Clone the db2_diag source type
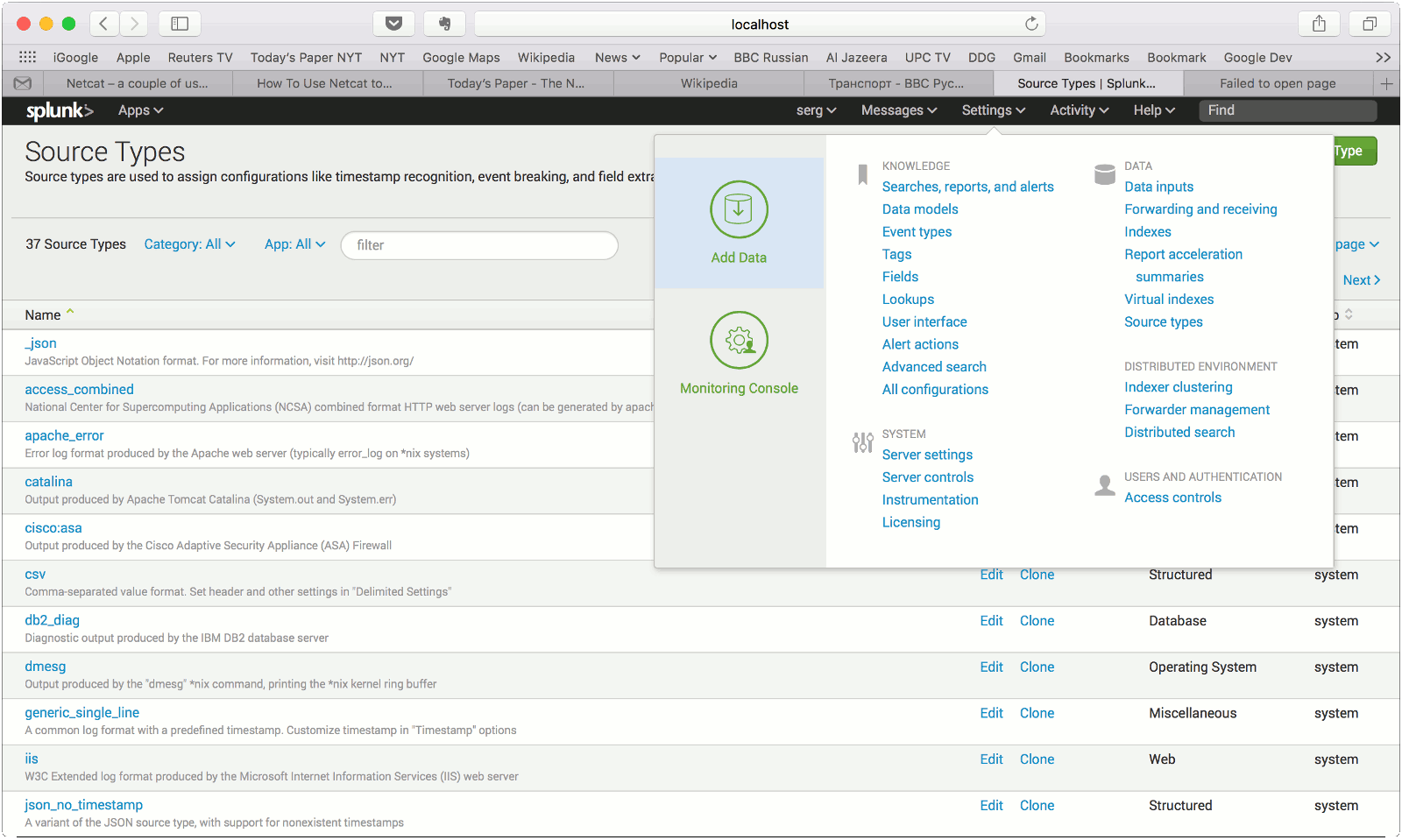The image size is (1402, 840). pyautogui.click(x=1037, y=621)
